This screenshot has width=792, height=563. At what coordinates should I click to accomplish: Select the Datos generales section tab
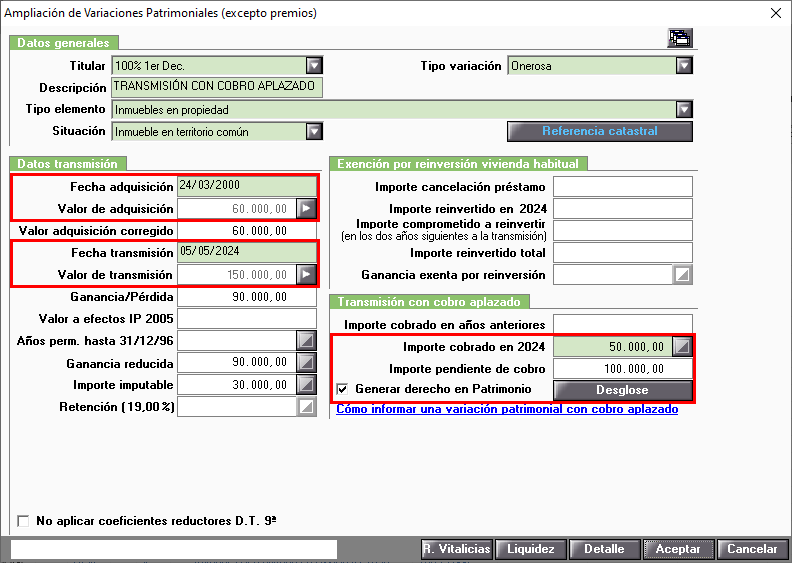click(x=64, y=42)
